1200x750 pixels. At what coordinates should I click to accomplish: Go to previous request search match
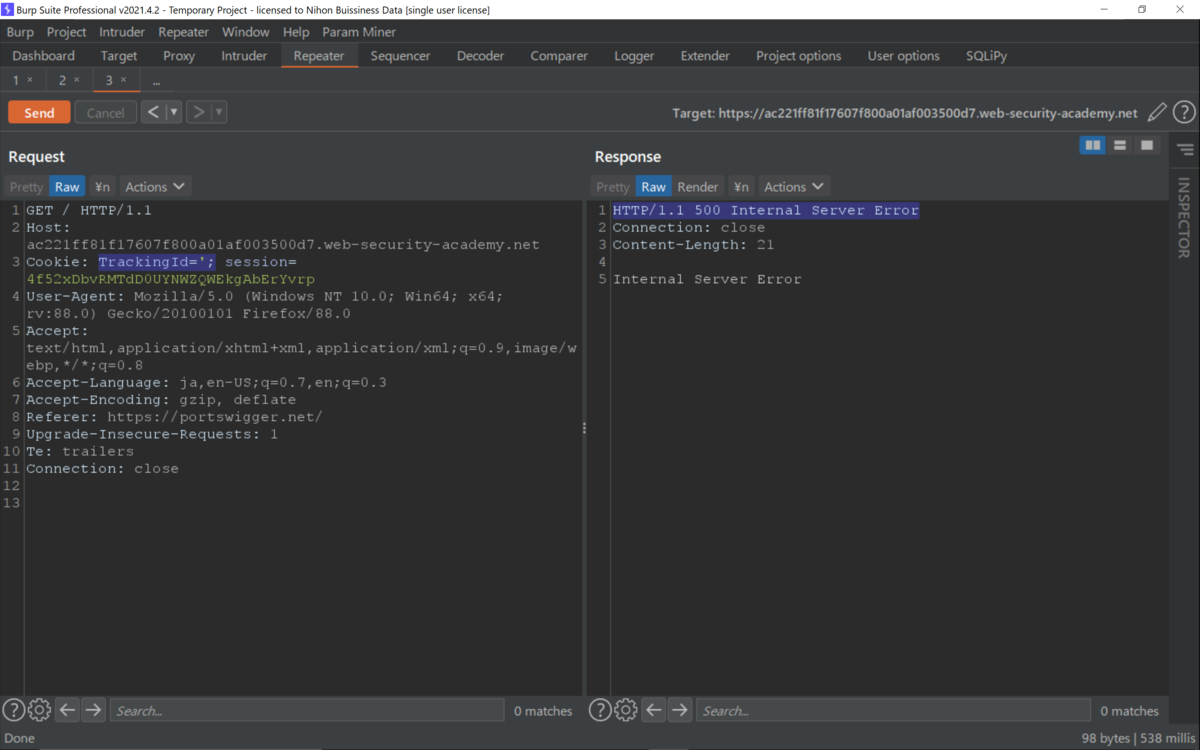click(67, 710)
